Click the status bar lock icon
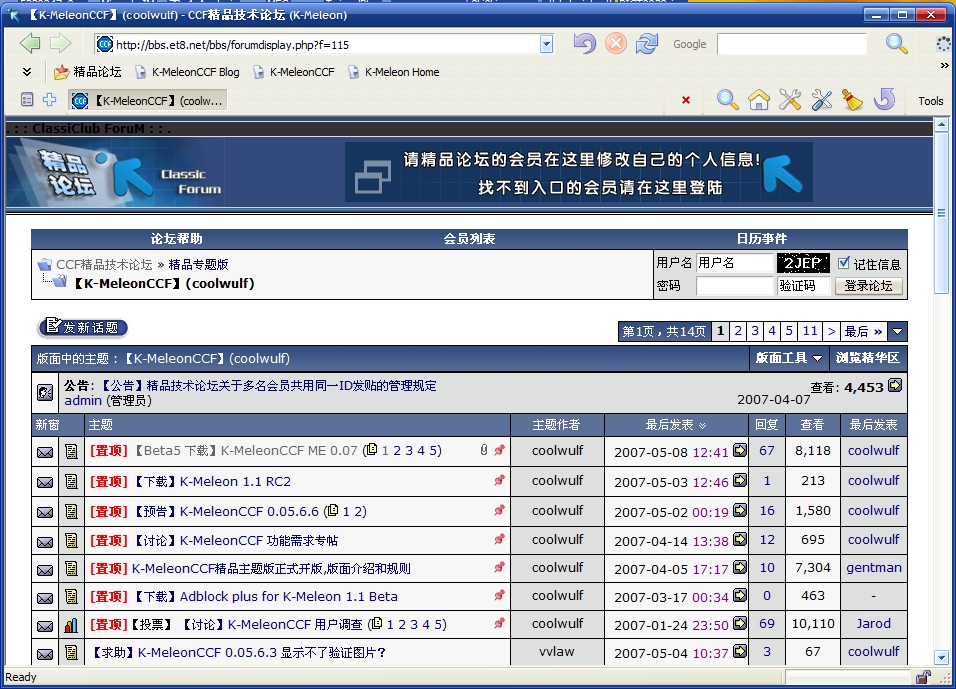 coord(923,677)
